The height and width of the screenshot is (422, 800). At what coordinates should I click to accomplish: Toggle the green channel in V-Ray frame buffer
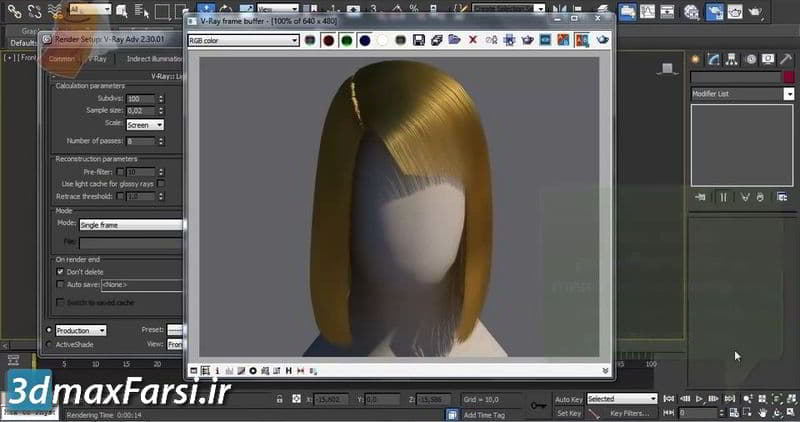pos(345,40)
